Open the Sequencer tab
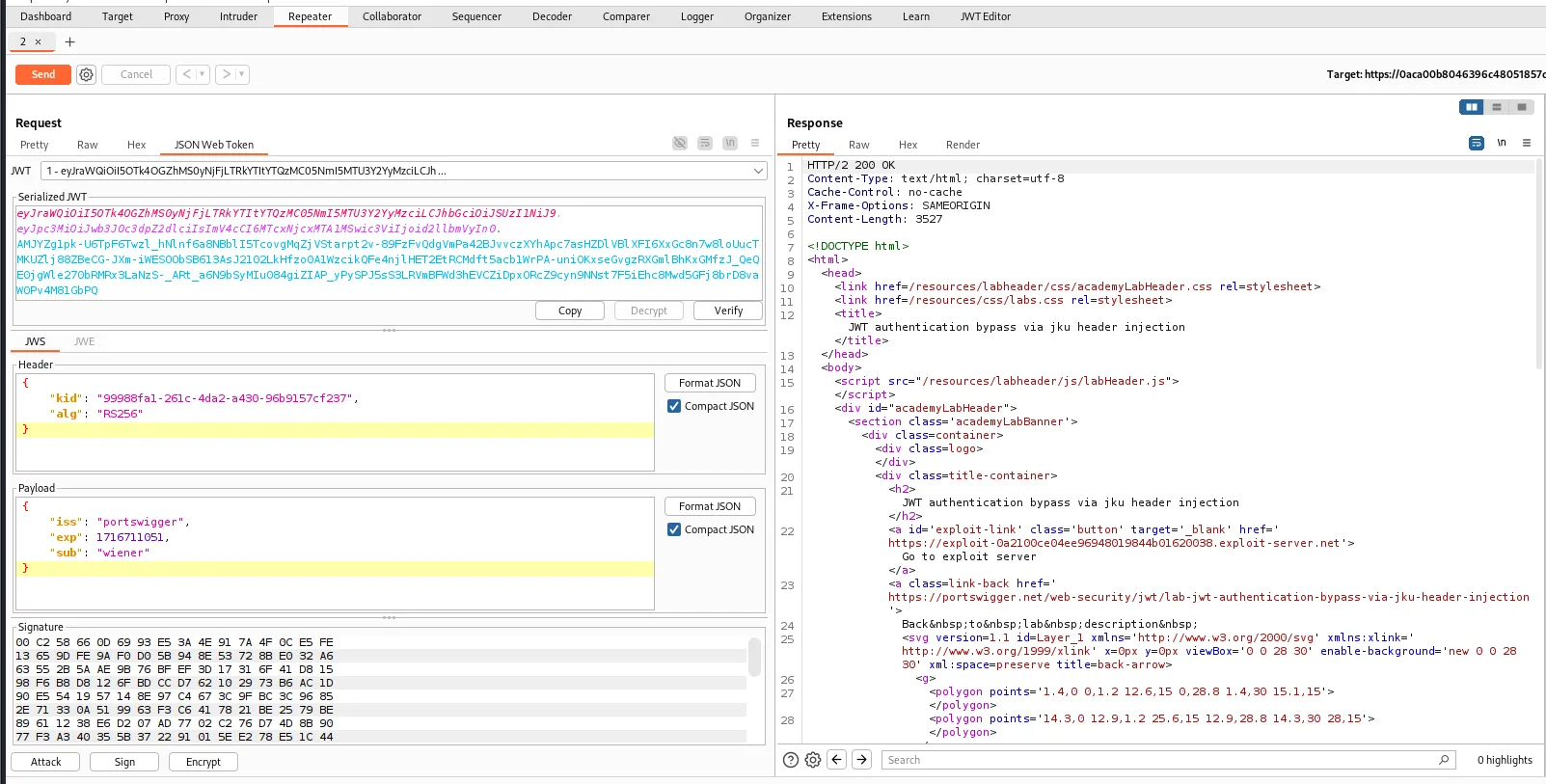Viewport: 1546px width, 784px height. [476, 16]
